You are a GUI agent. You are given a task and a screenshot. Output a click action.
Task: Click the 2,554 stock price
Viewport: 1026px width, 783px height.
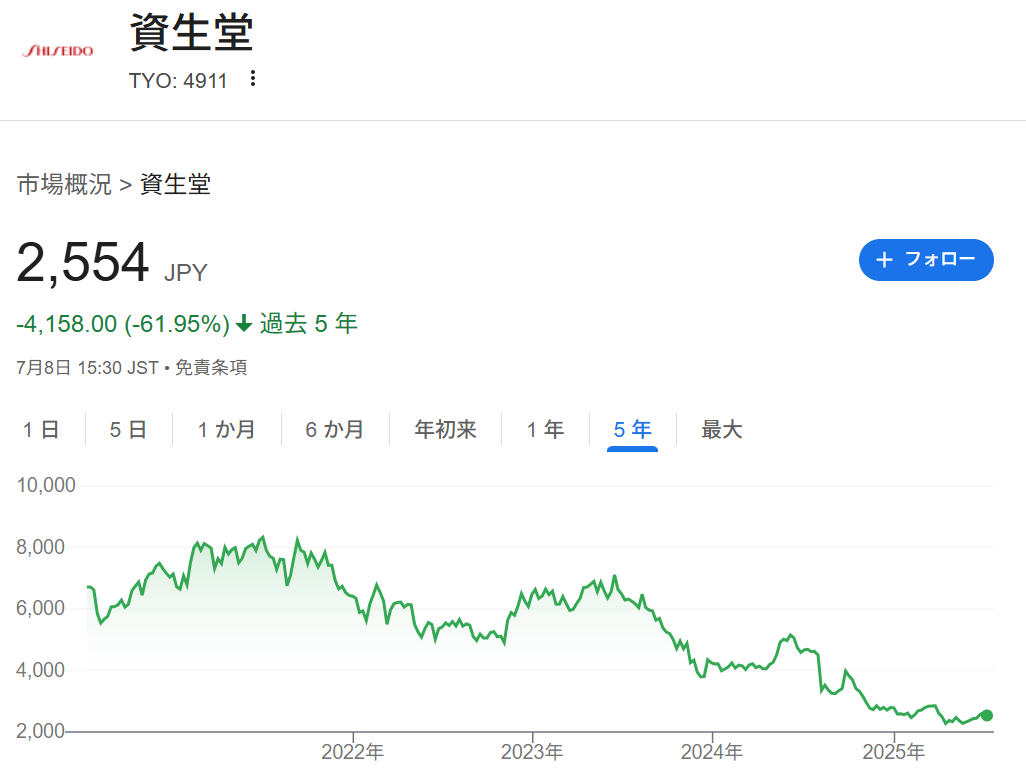(x=83, y=263)
